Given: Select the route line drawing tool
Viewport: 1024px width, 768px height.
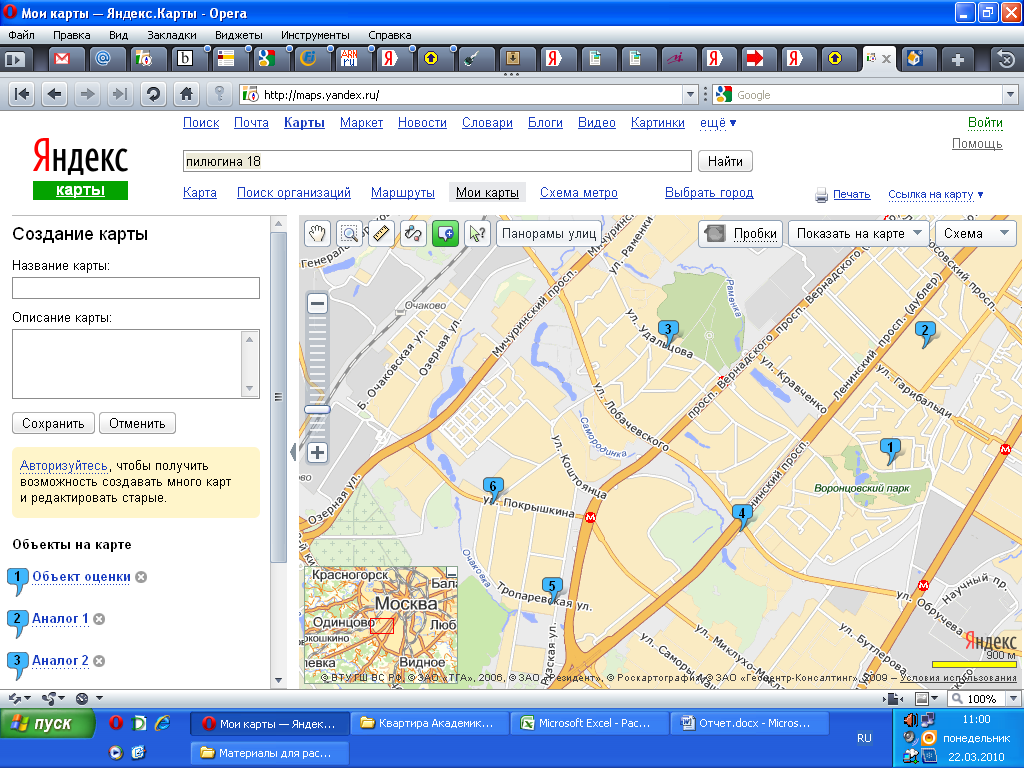Looking at the screenshot, I should [x=413, y=233].
